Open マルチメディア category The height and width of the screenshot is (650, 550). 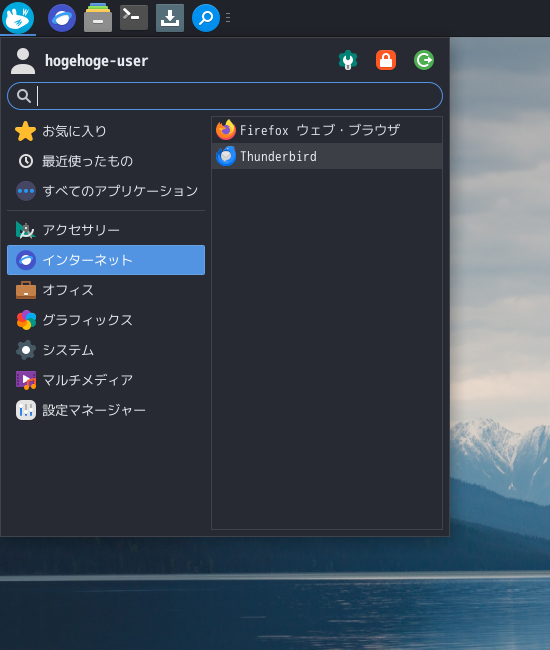click(106, 380)
